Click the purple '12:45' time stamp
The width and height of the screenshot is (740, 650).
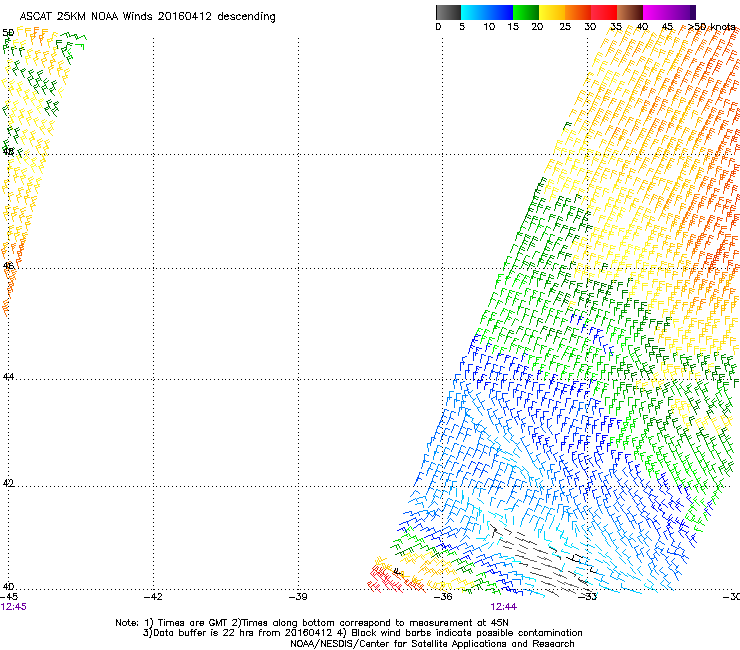(14, 607)
